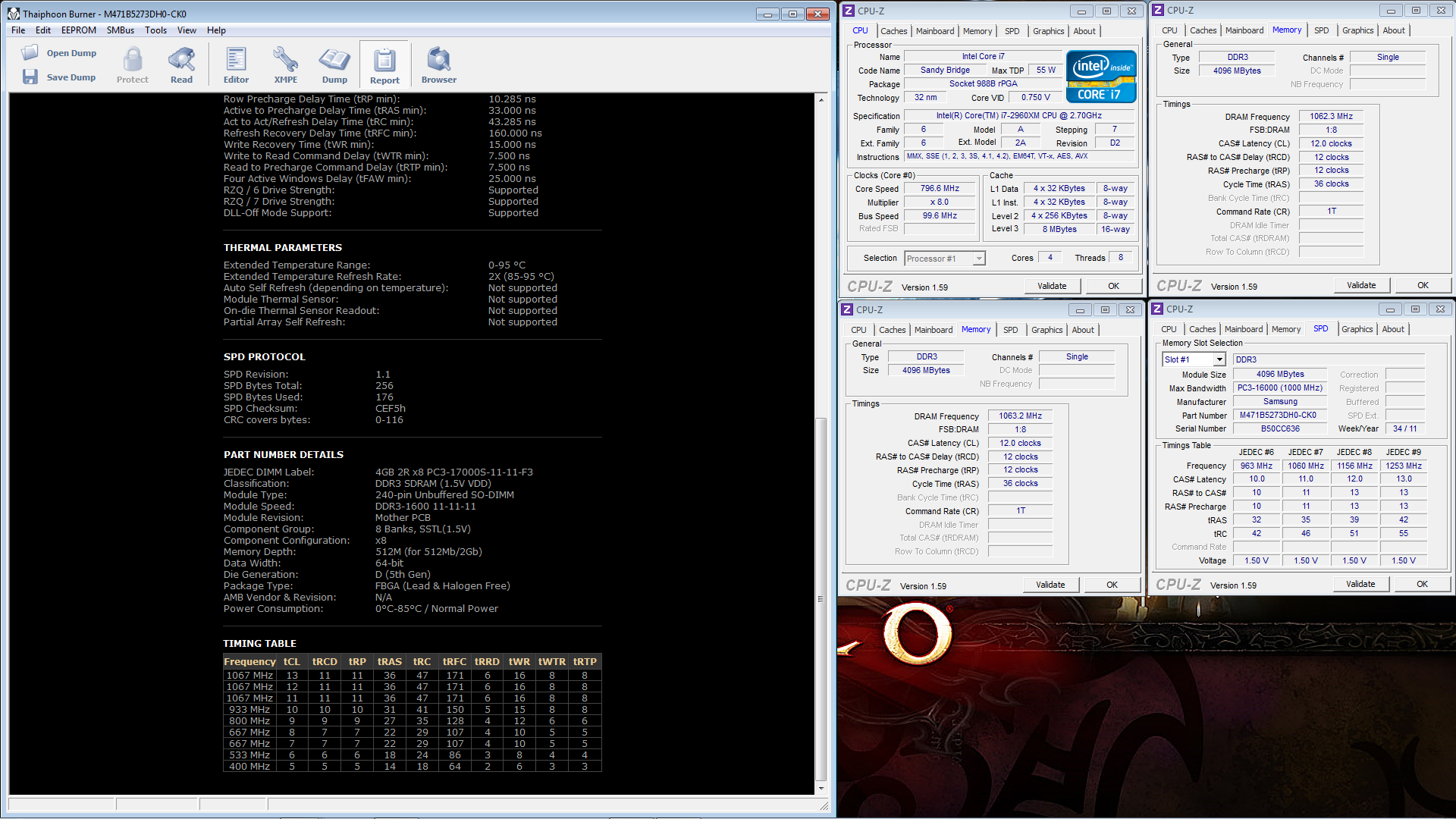The image size is (1456, 819).
Task: Click the 1067 MHz tCL 13 timing row
Action: click(412, 675)
